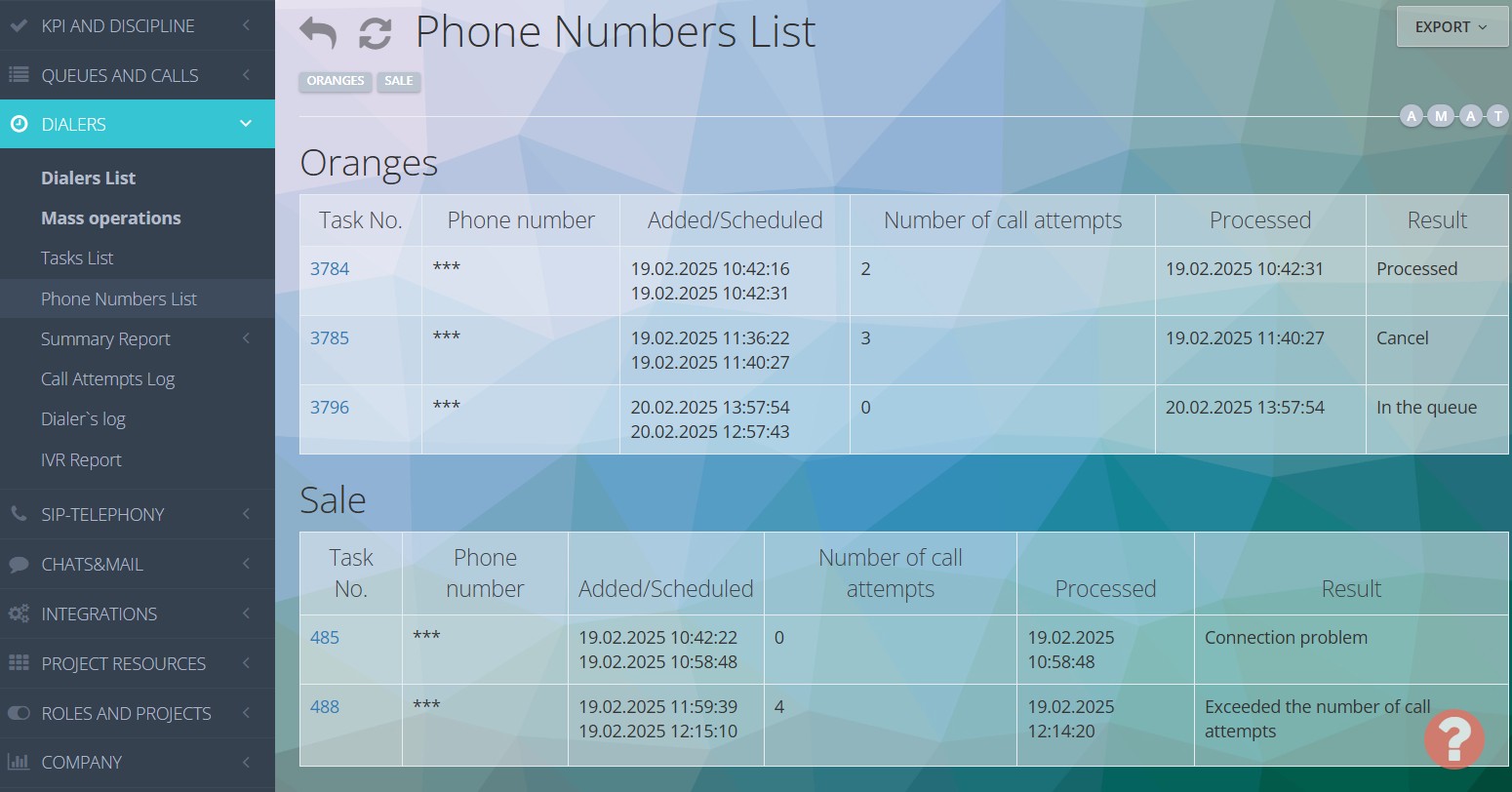Open the Summary Report item

coord(105,338)
